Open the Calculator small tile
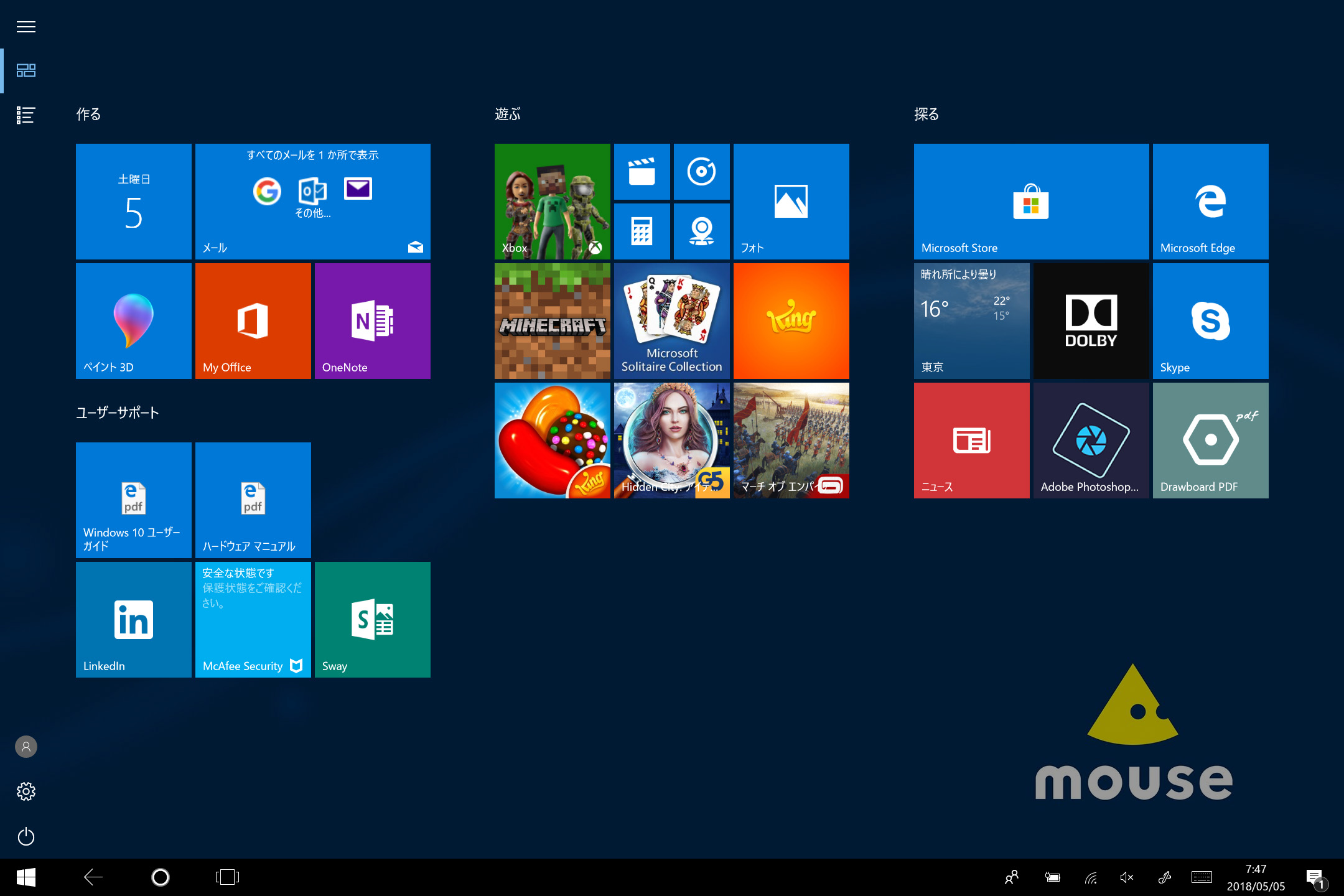This screenshot has width=1344, height=896. tap(642, 231)
